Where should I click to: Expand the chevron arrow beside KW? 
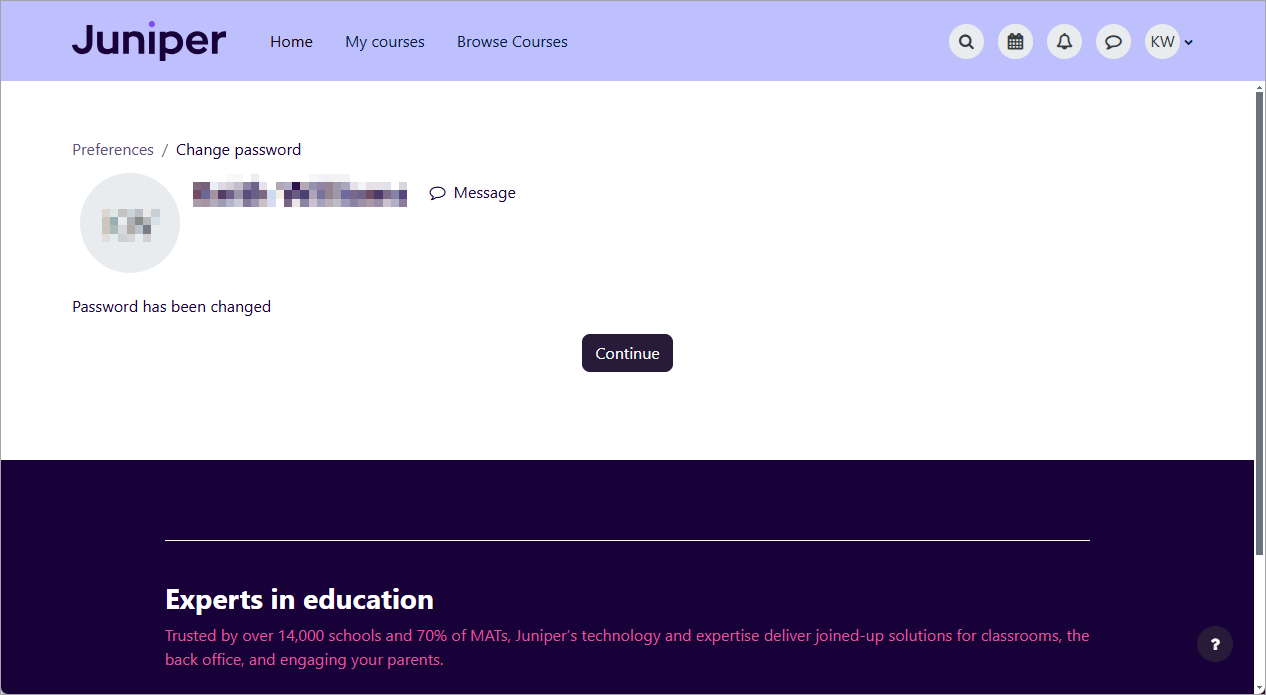[x=1189, y=43]
